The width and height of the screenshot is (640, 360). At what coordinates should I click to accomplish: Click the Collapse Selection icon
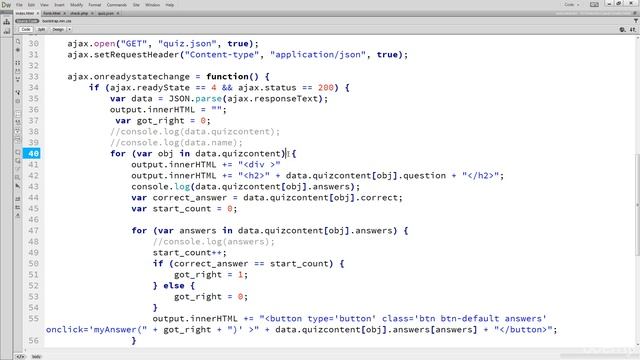point(18,71)
